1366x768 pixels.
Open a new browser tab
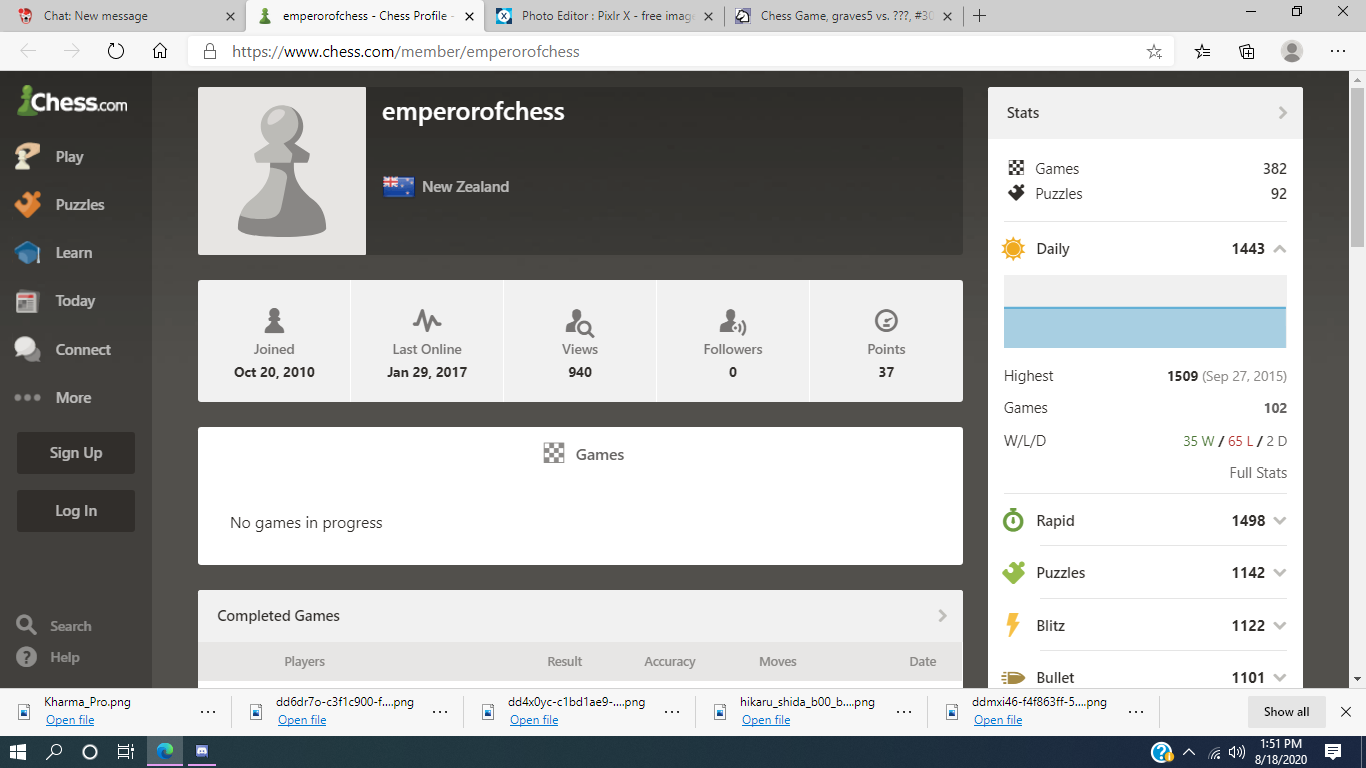(980, 16)
